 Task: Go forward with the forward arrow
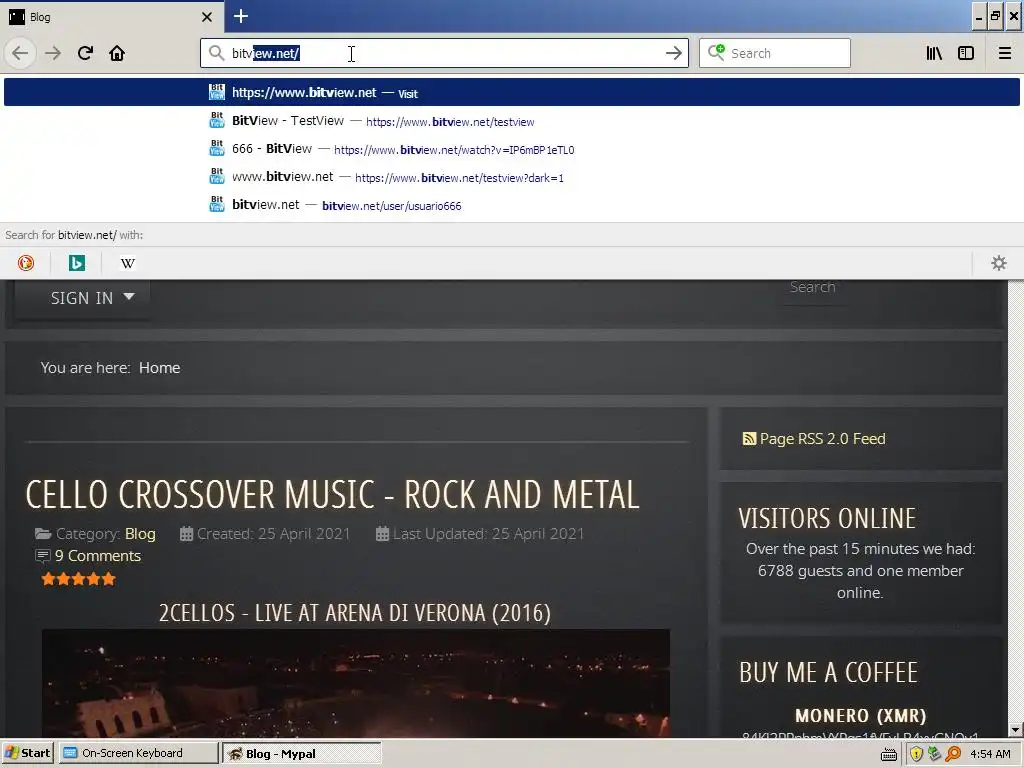[x=53, y=53]
